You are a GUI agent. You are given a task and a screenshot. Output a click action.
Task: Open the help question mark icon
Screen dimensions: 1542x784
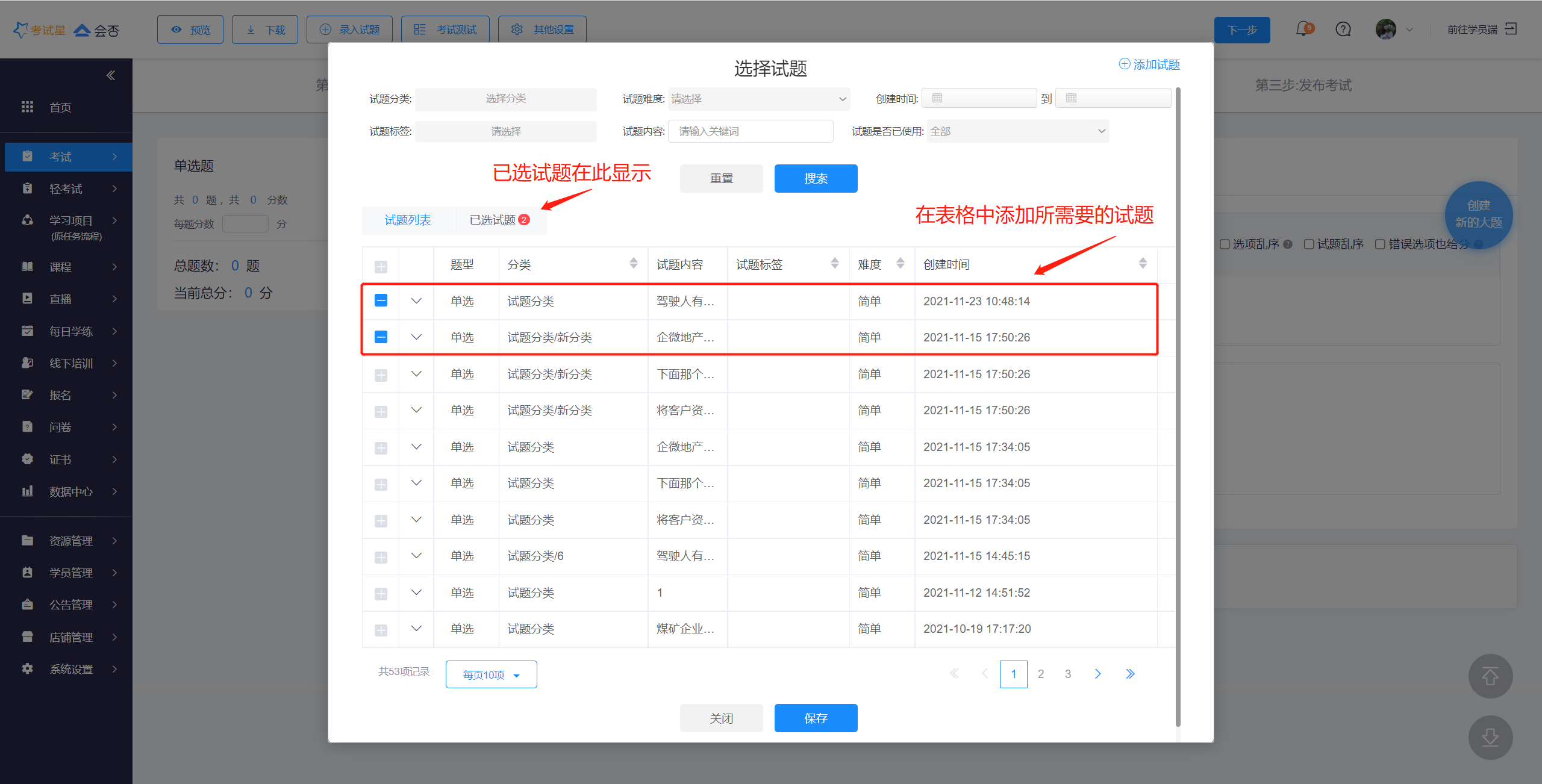(1343, 29)
